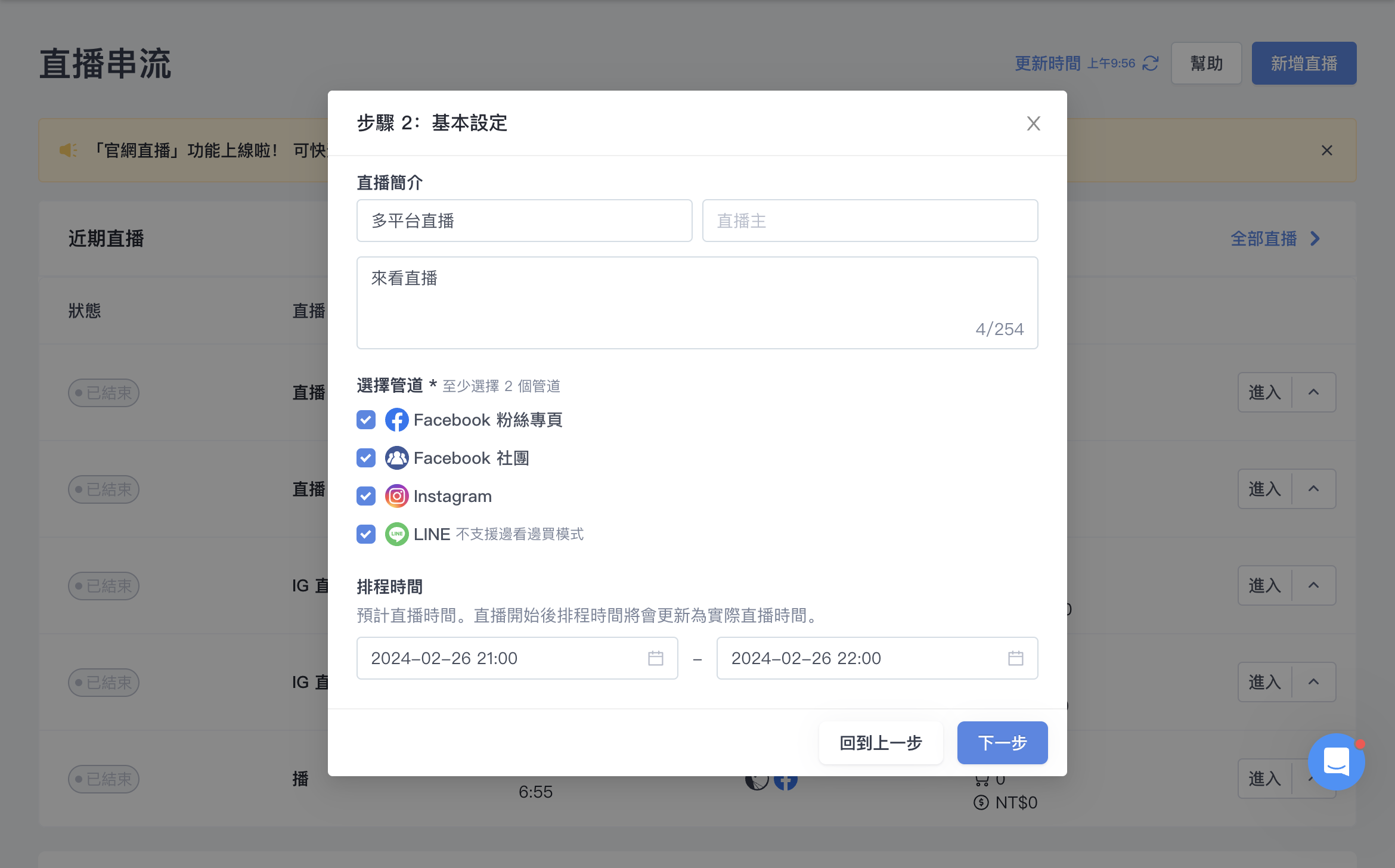The height and width of the screenshot is (868, 1395).
Task: Click 下一步 to proceed
Action: tap(1002, 743)
